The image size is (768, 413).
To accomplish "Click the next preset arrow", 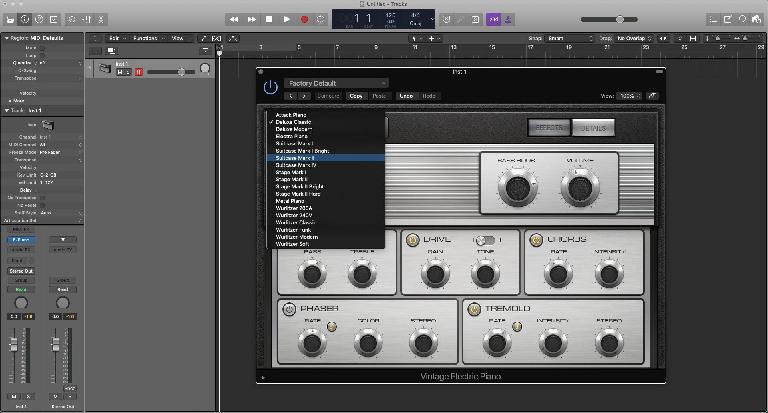I will click(304, 96).
